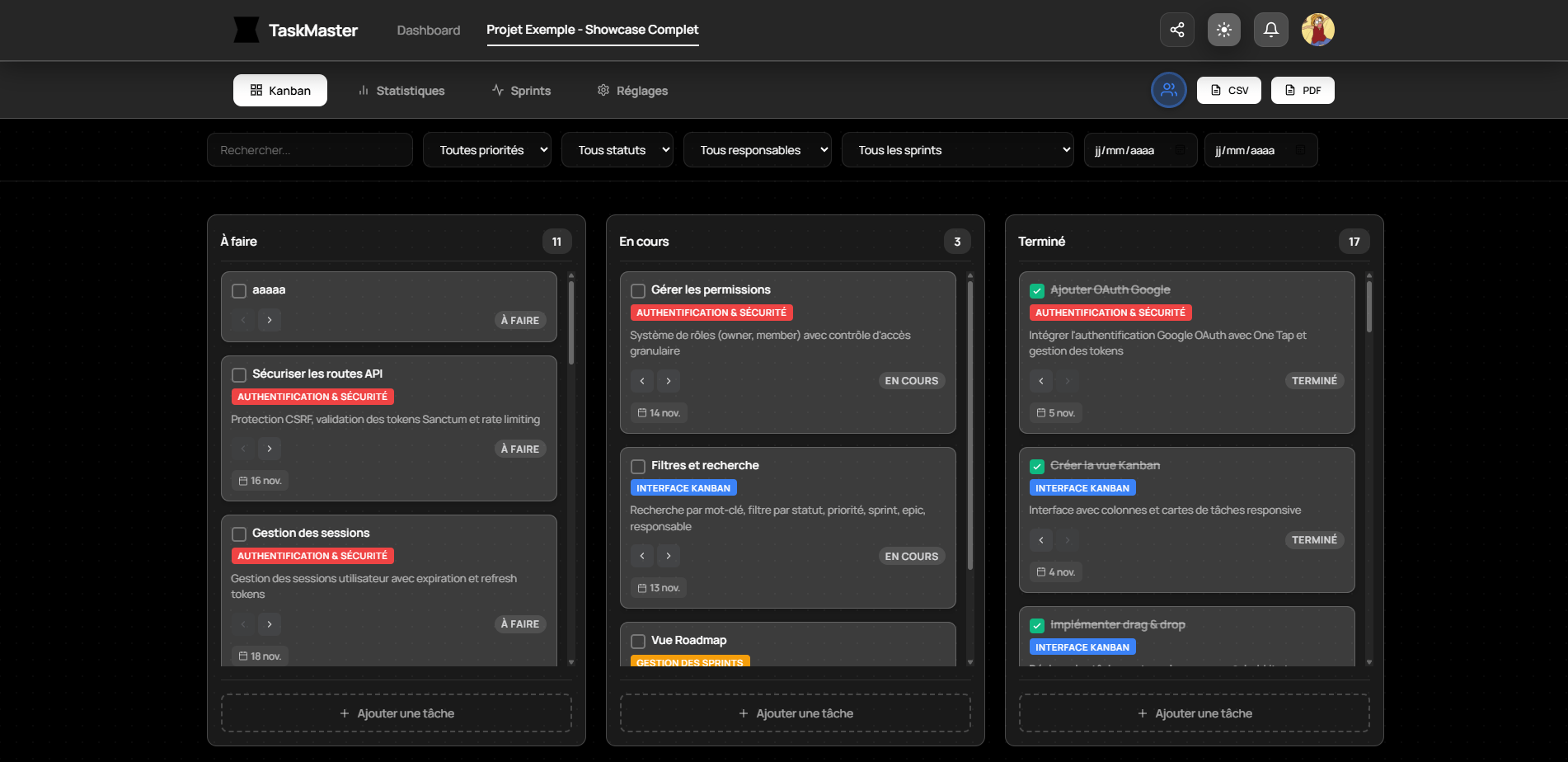Screen dimensions: 1568x762
Task: Click 'Ajouter une tâche' in the À faire column
Action: click(397, 713)
